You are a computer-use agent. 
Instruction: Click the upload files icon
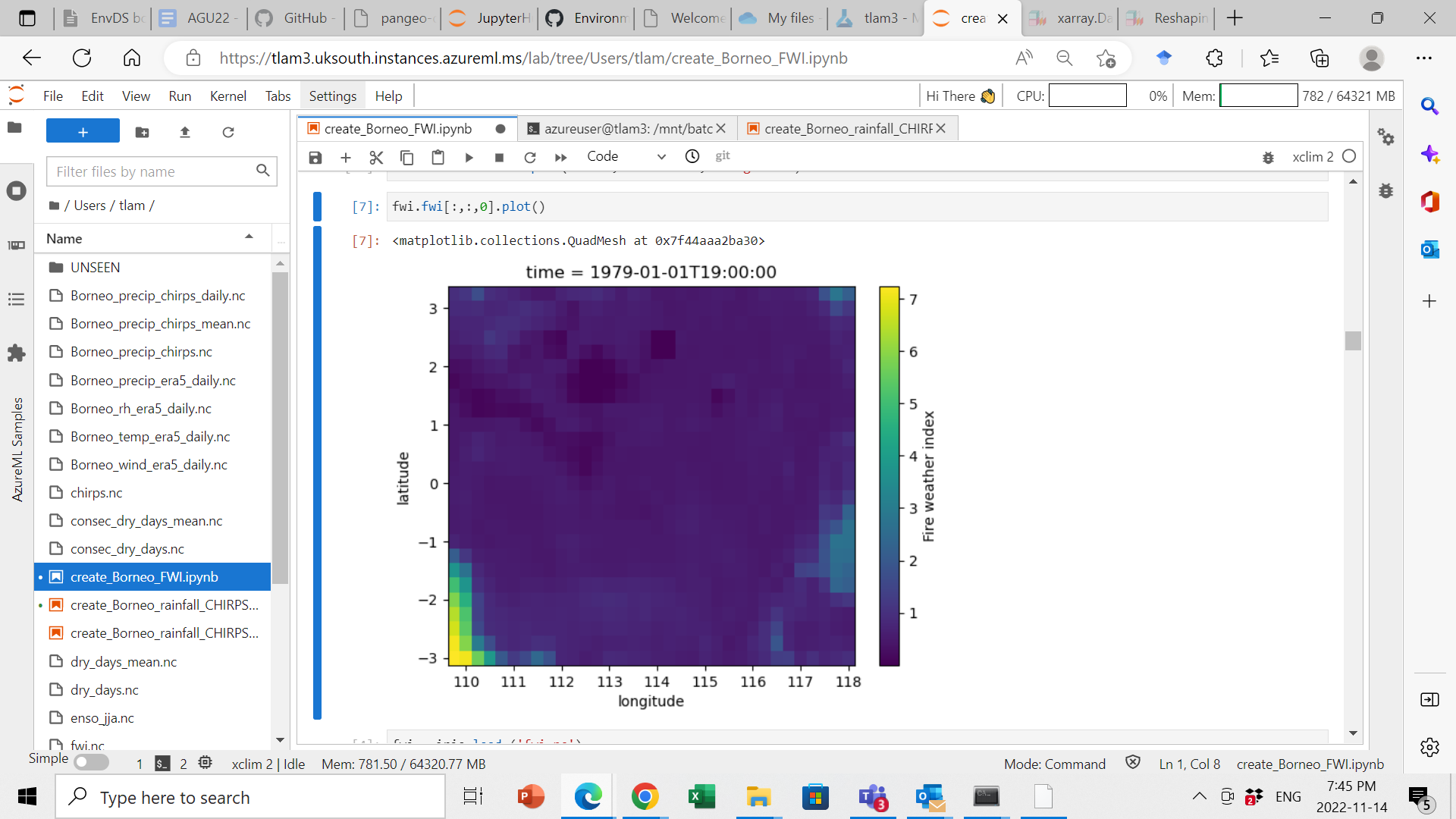[x=184, y=132]
